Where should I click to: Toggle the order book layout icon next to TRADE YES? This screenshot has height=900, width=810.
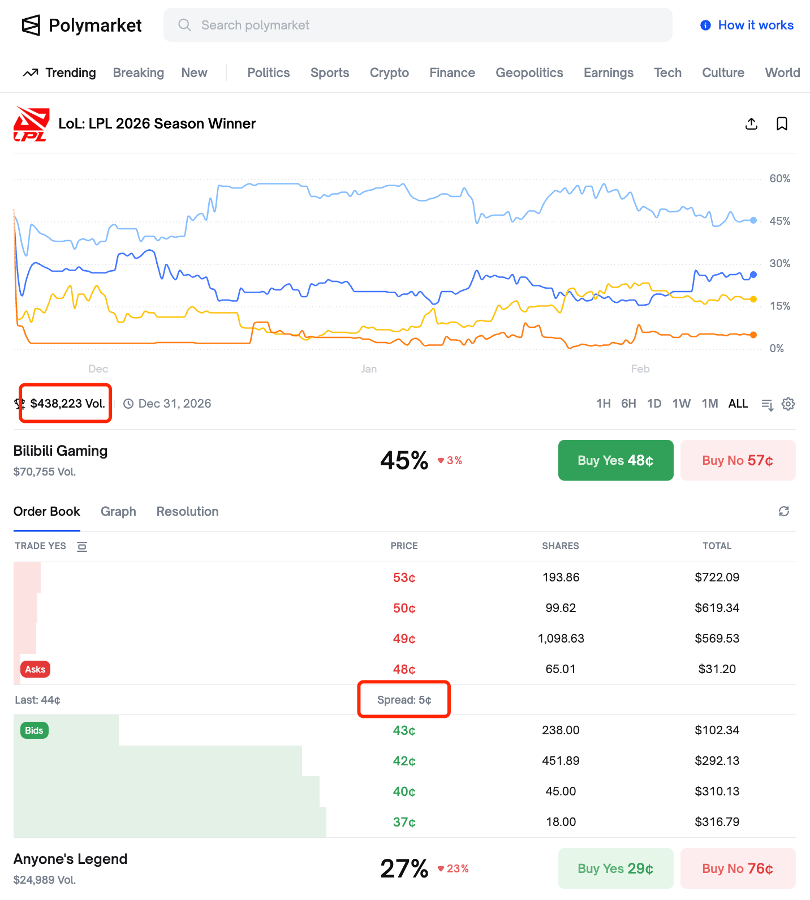point(81,546)
